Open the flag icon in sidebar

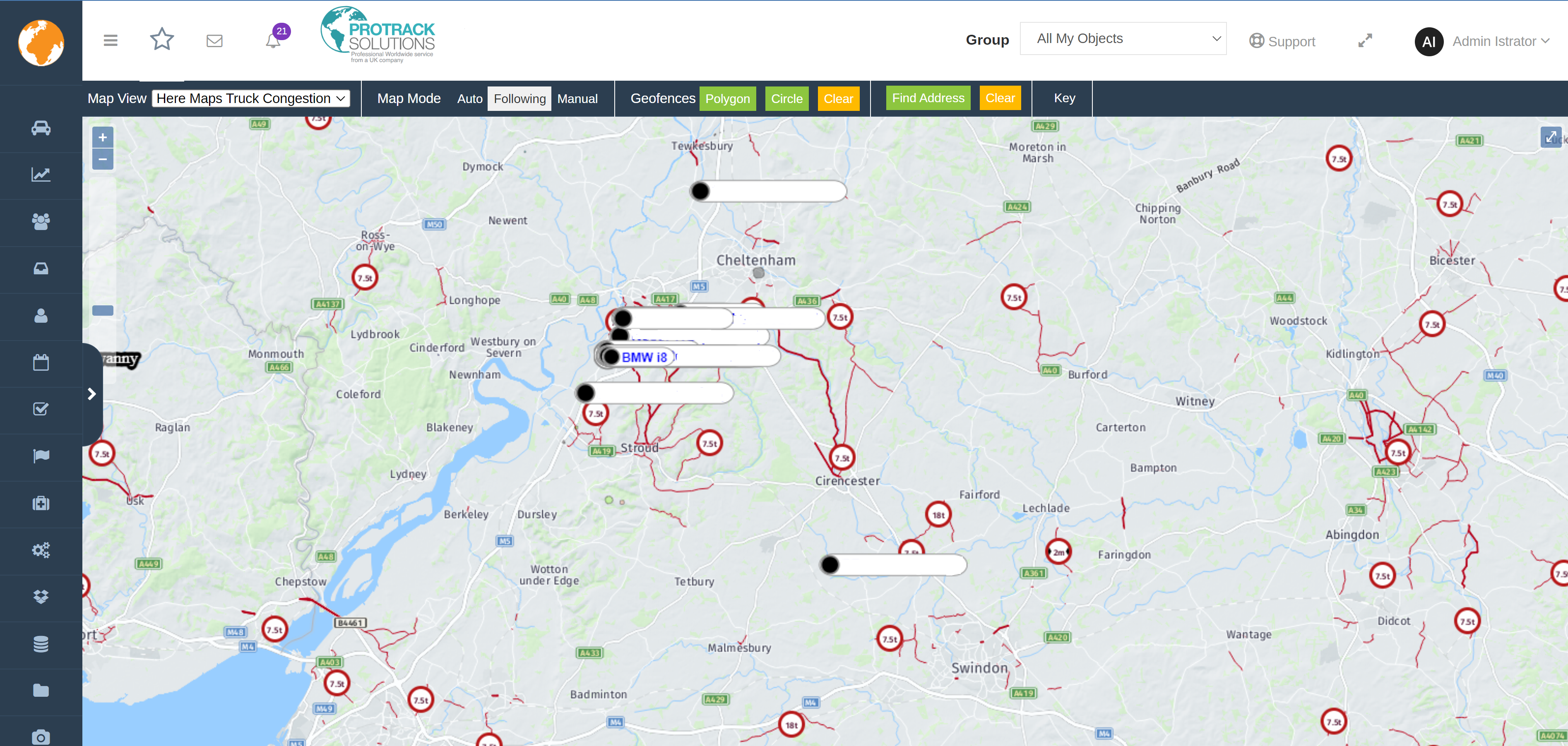pyautogui.click(x=41, y=456)
